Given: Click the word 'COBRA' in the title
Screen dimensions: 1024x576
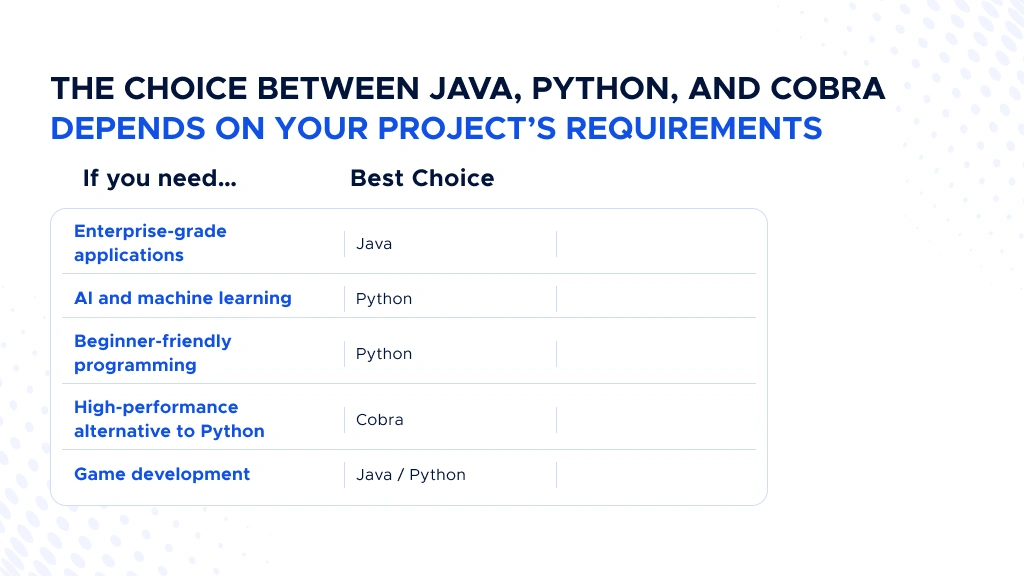Looking at the screenshot, I should 827,89.
